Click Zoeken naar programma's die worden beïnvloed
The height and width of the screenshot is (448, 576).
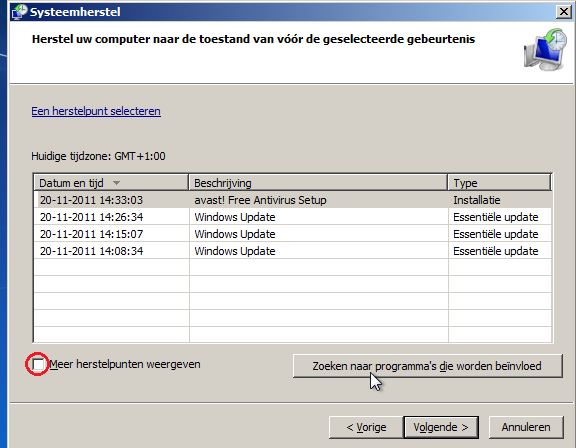[x=428, y=366]
